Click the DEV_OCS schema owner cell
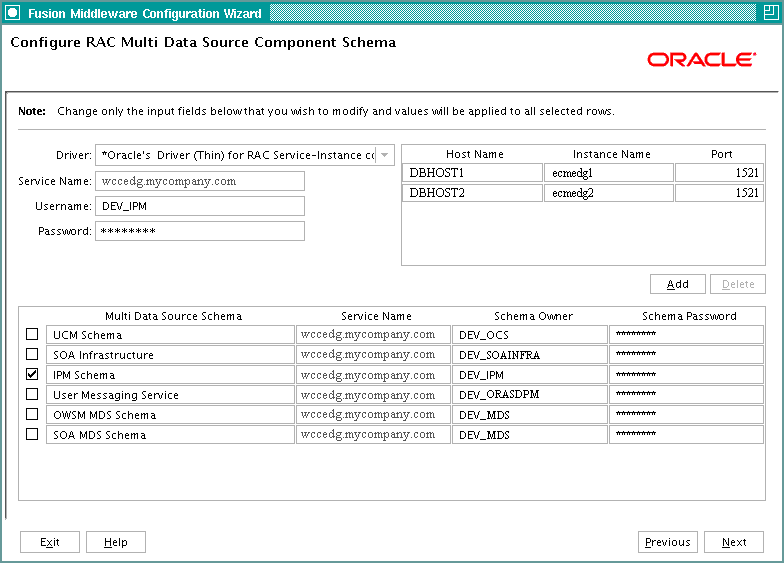784x563 pixels. tap(530, 334)
